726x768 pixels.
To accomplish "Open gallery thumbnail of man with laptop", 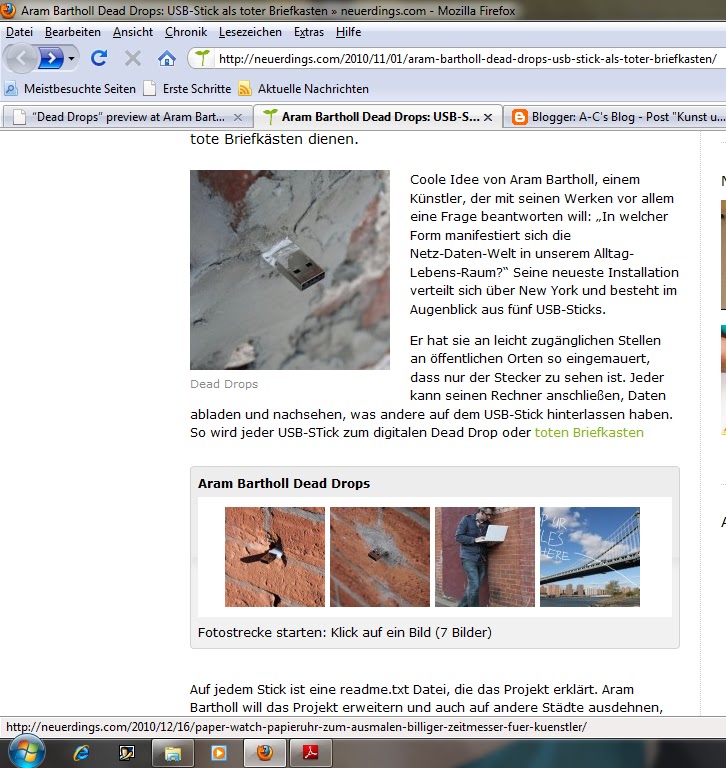I will coord(485,557).
